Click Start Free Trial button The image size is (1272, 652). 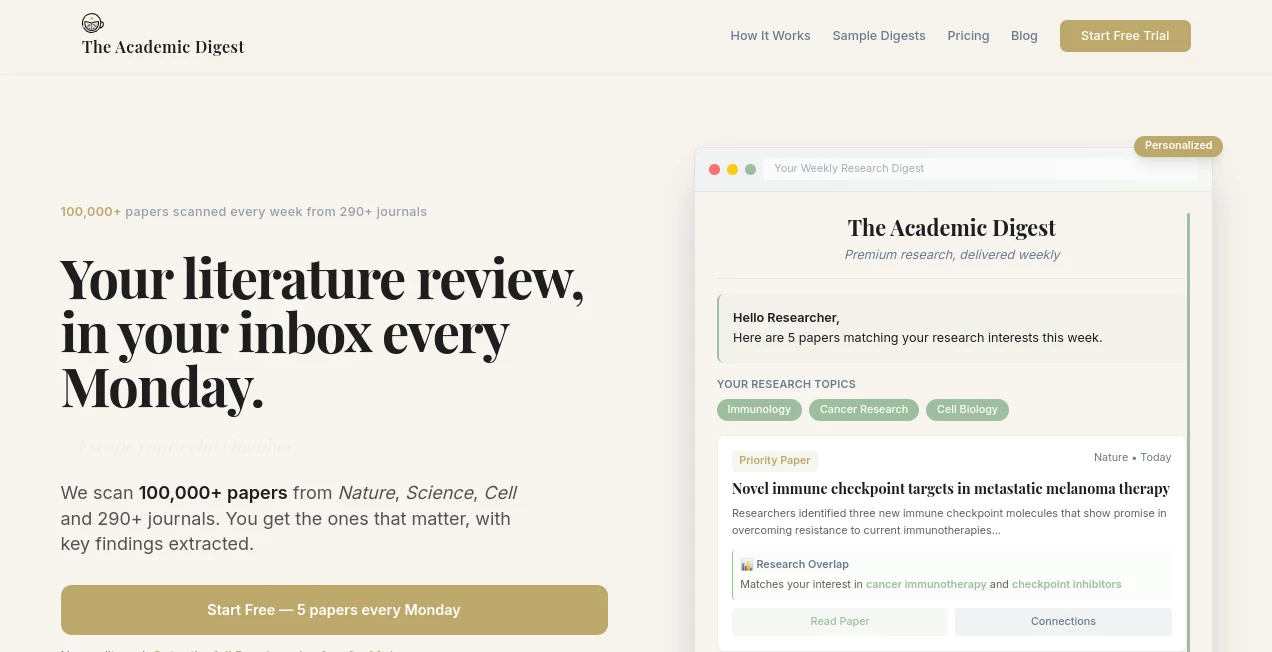tap(1125, 36)
